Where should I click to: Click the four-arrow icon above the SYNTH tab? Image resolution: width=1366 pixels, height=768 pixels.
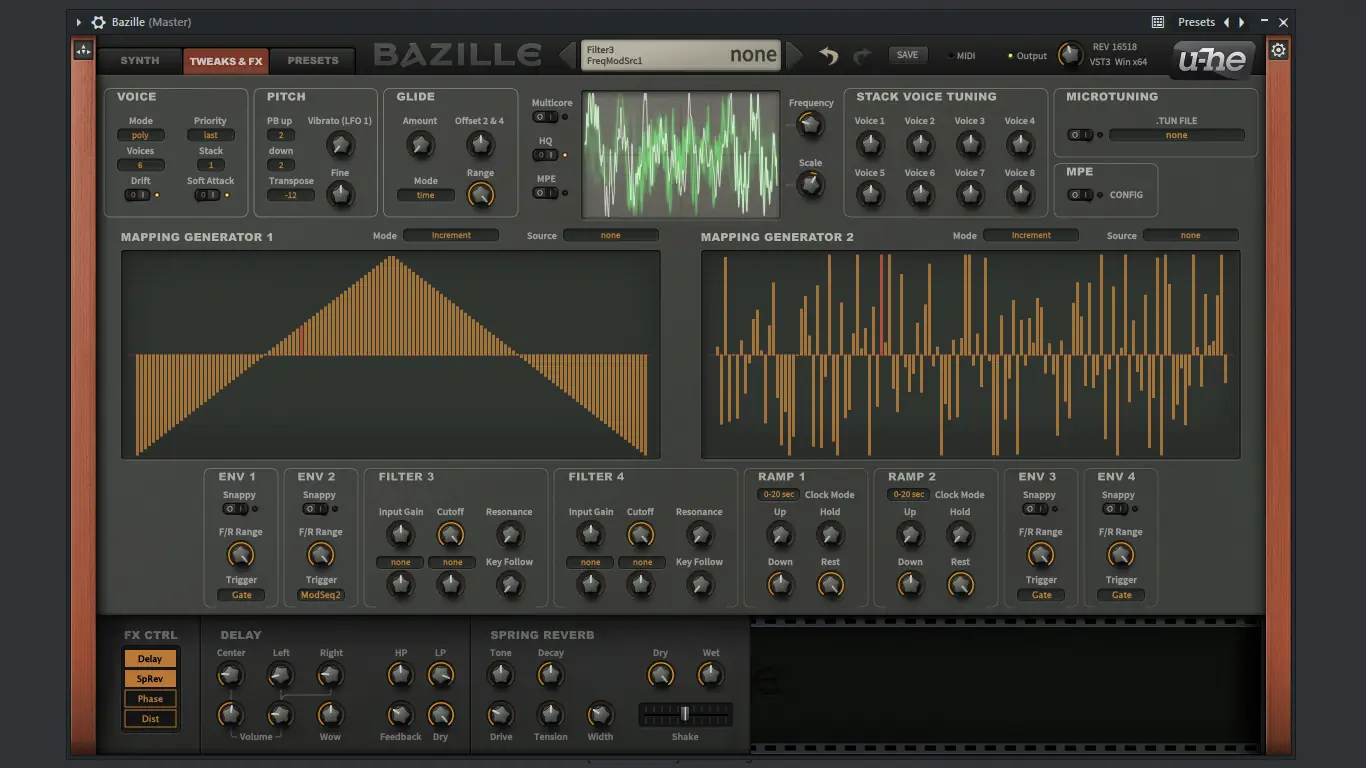click(83, 50)
